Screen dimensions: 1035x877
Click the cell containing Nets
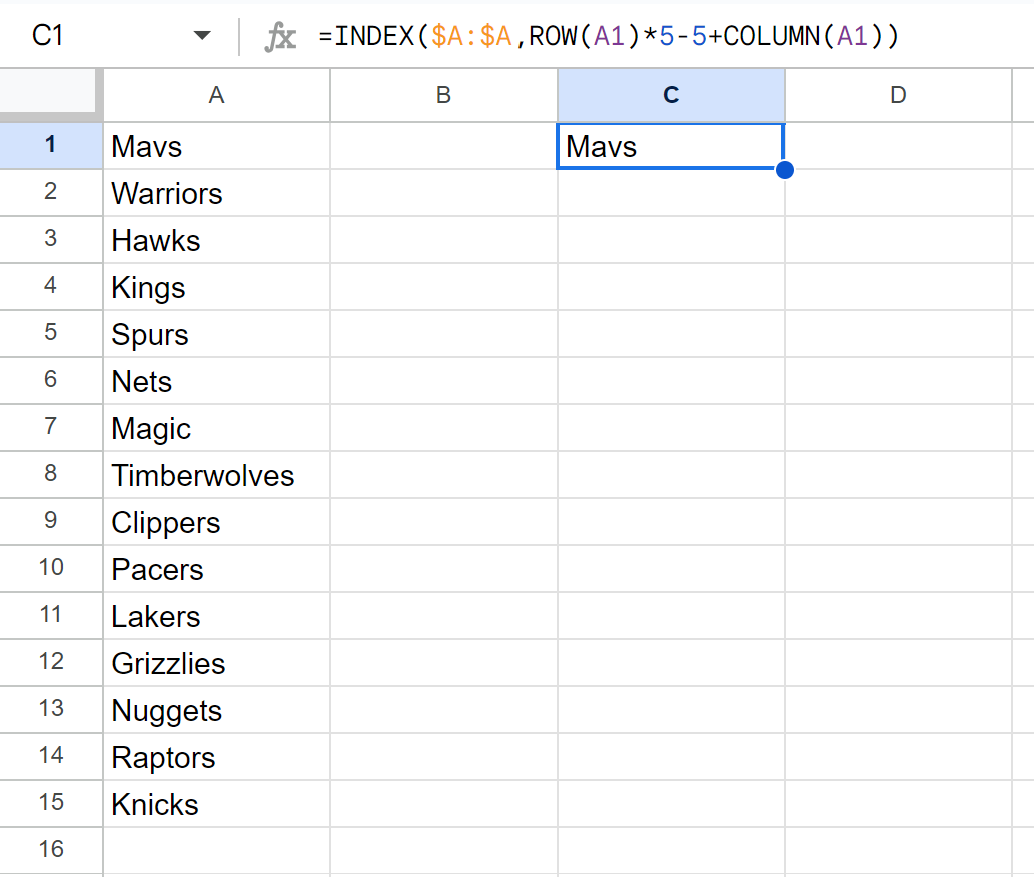(217, 380)
